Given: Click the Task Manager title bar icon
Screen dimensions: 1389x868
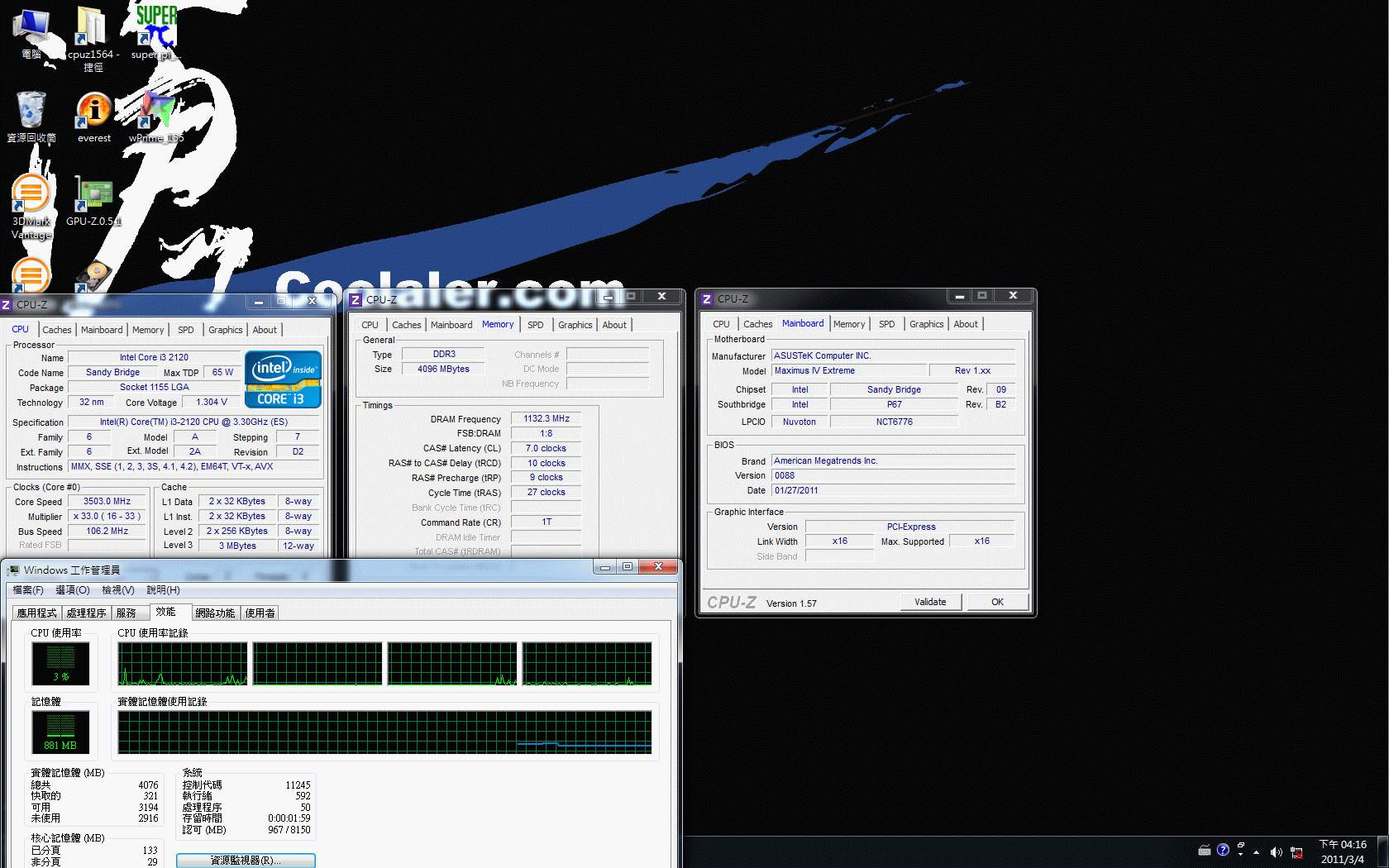Looking at the screenshot, I should [x=13, y=570].
